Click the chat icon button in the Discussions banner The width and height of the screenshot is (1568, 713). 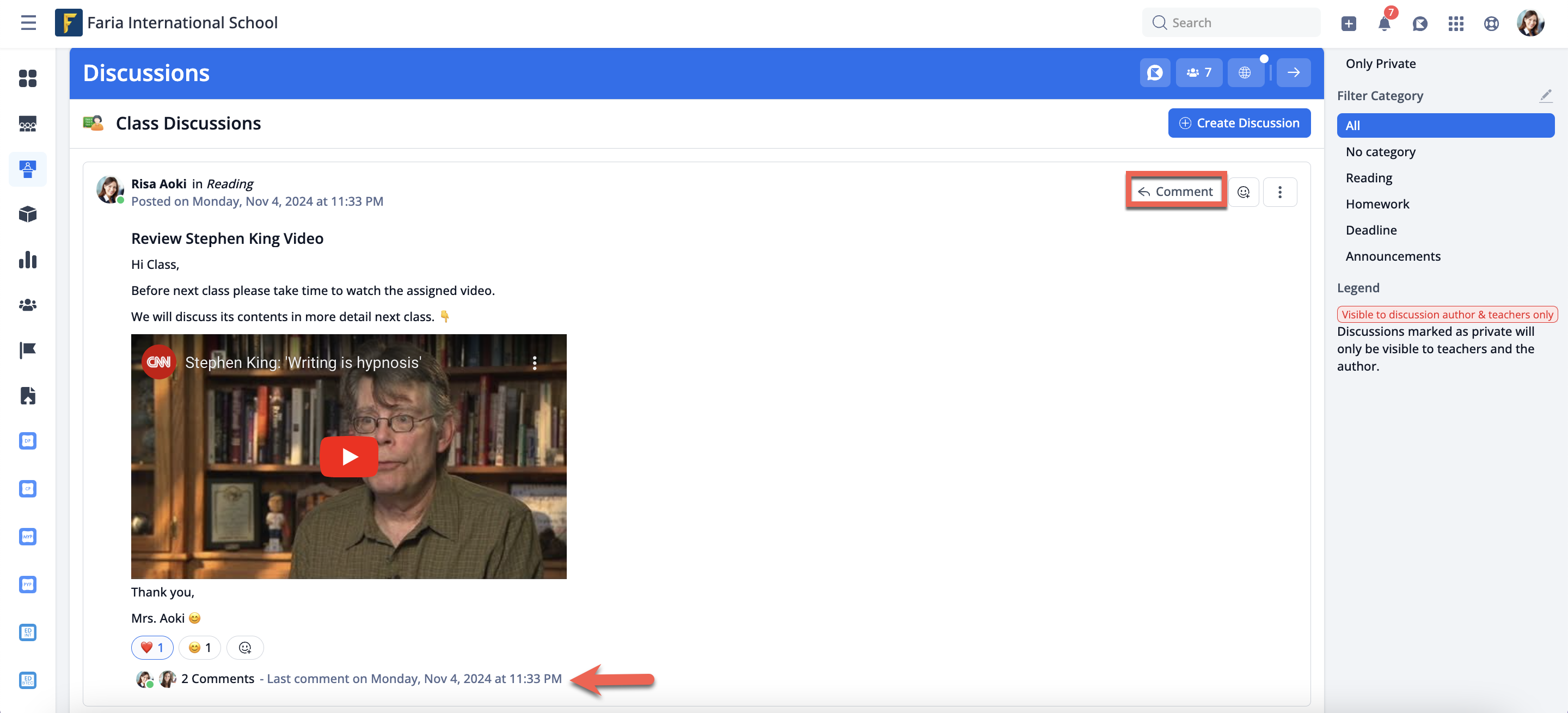(x=1155, y=73)
